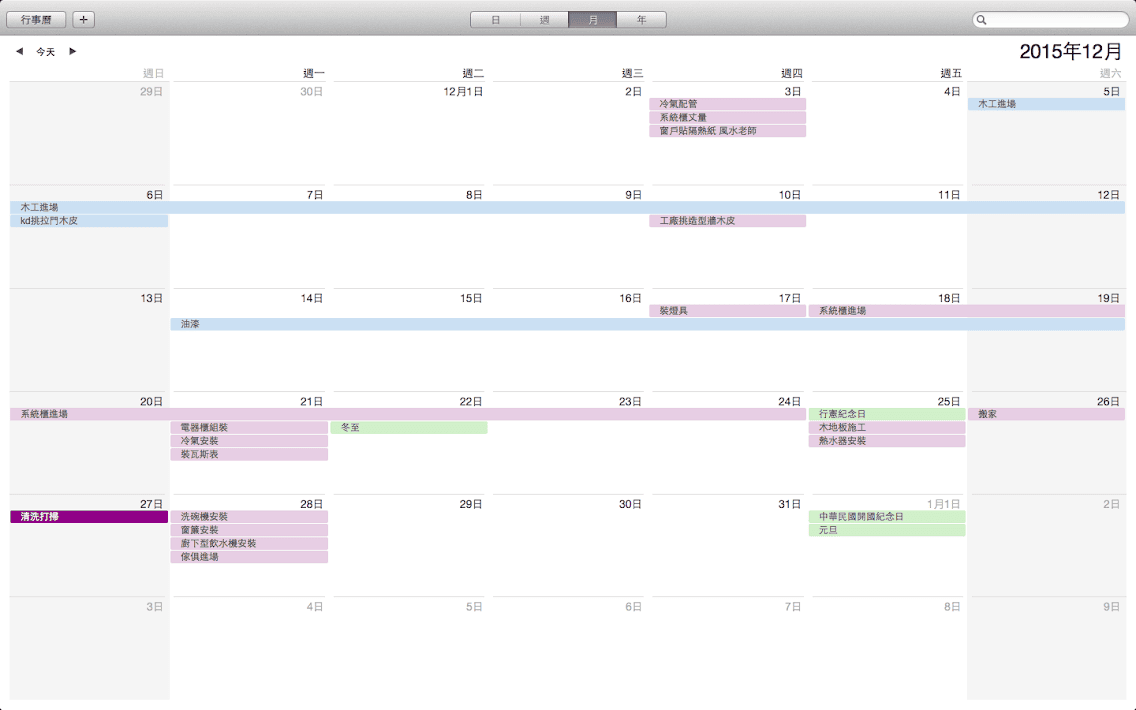
Task: Select the 搬家 event on the 26th
Action: 1045,414
